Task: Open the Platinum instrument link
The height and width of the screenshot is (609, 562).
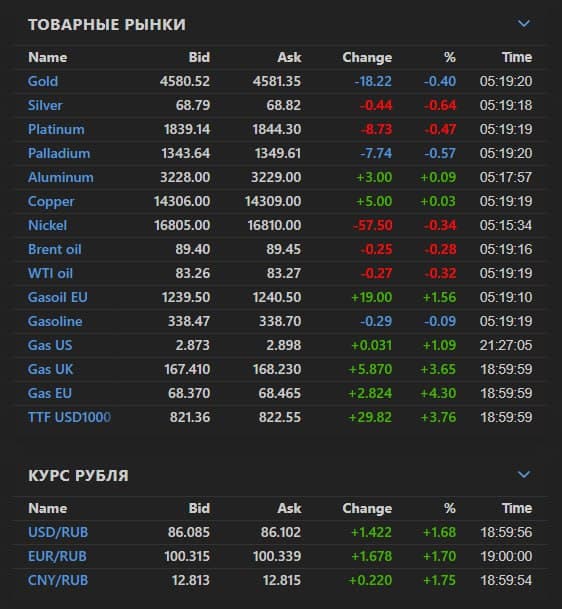Action: 56,129
